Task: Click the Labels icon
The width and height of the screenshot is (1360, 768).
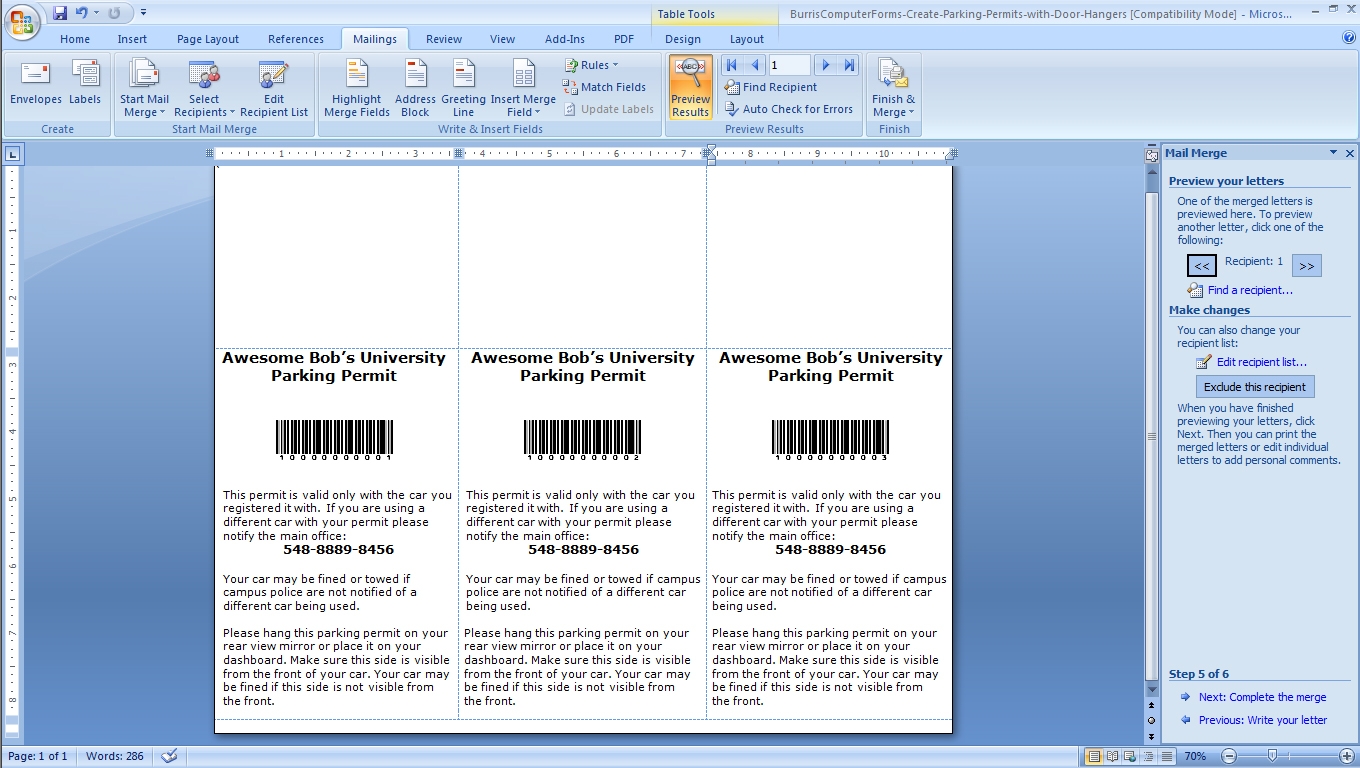Action: tap(85, 84)
